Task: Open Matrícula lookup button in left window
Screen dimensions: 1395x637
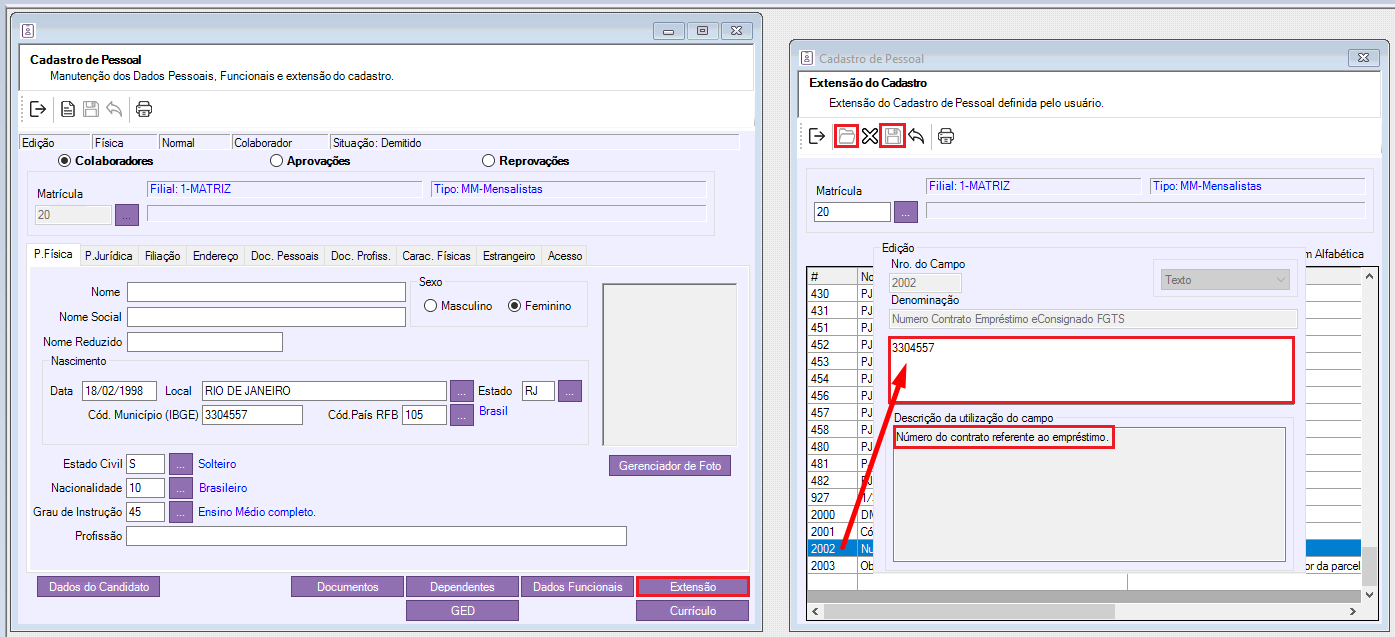Action: pos(127,214)
